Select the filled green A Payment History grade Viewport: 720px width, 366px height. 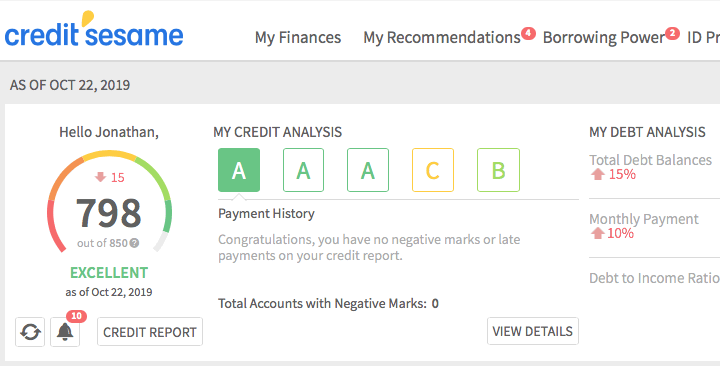[x=239, y=170]
